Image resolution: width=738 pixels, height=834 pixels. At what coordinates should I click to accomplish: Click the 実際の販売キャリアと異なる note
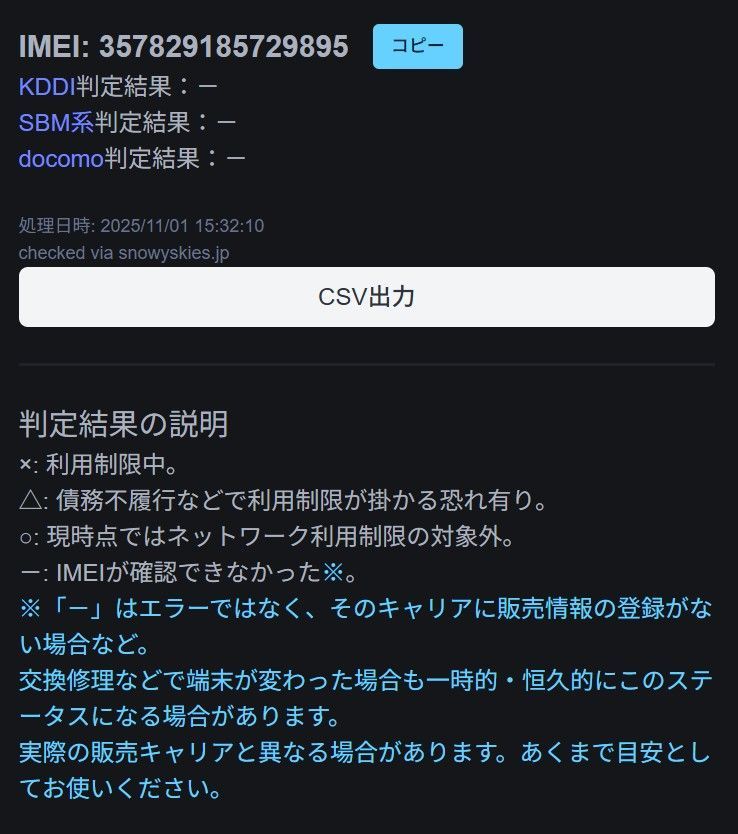tap(365, 770)
